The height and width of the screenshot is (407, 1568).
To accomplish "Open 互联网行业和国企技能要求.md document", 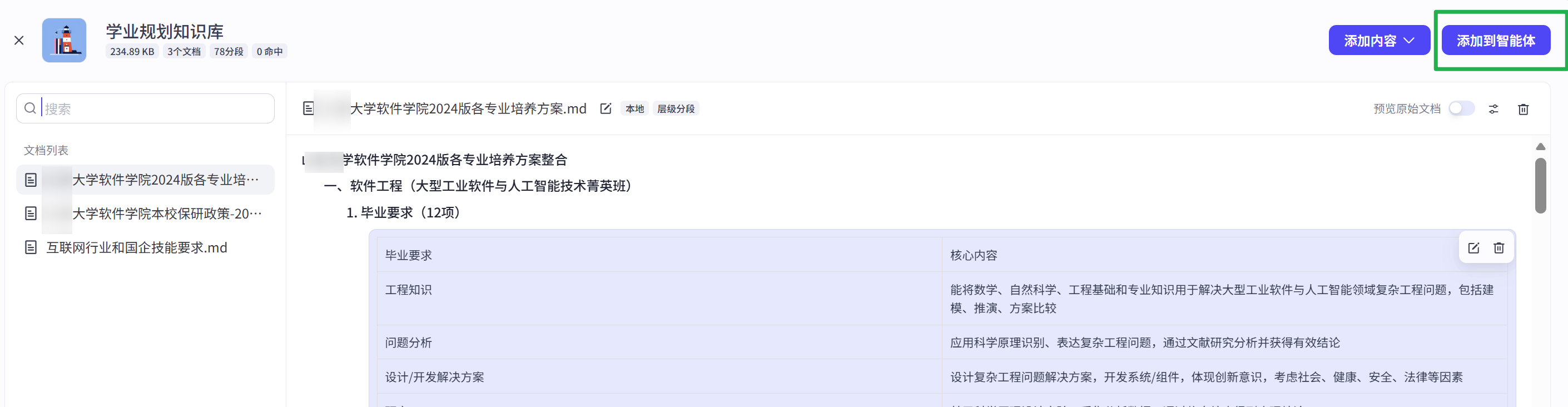I will pyautogui.click(x=136, y=247).
